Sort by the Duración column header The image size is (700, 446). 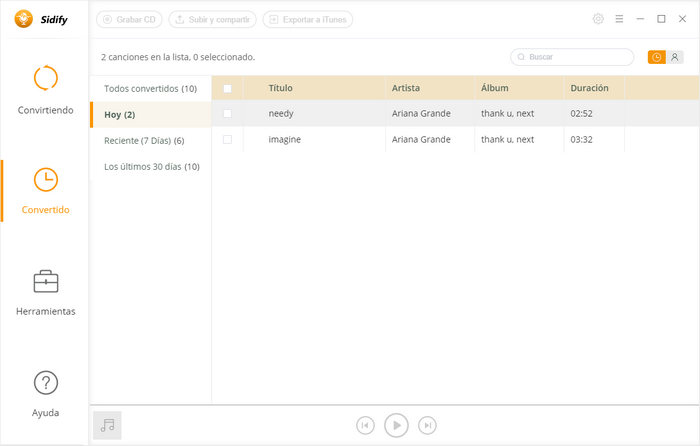tap(589, 88)
